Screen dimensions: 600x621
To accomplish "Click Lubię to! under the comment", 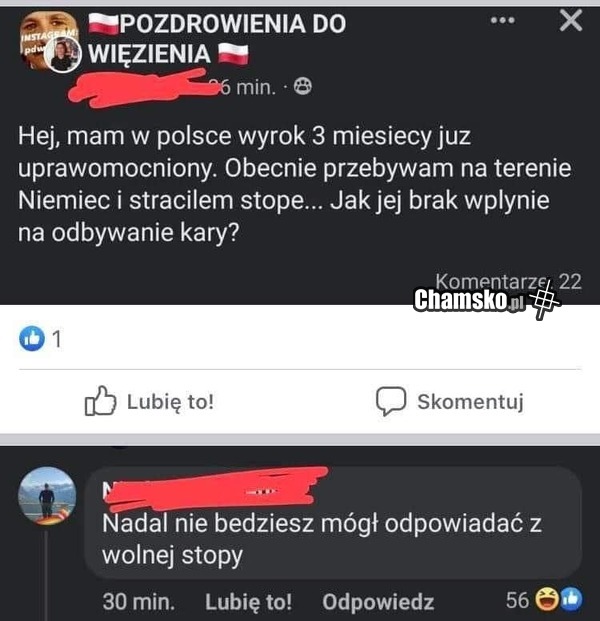I will pos(248,602).
